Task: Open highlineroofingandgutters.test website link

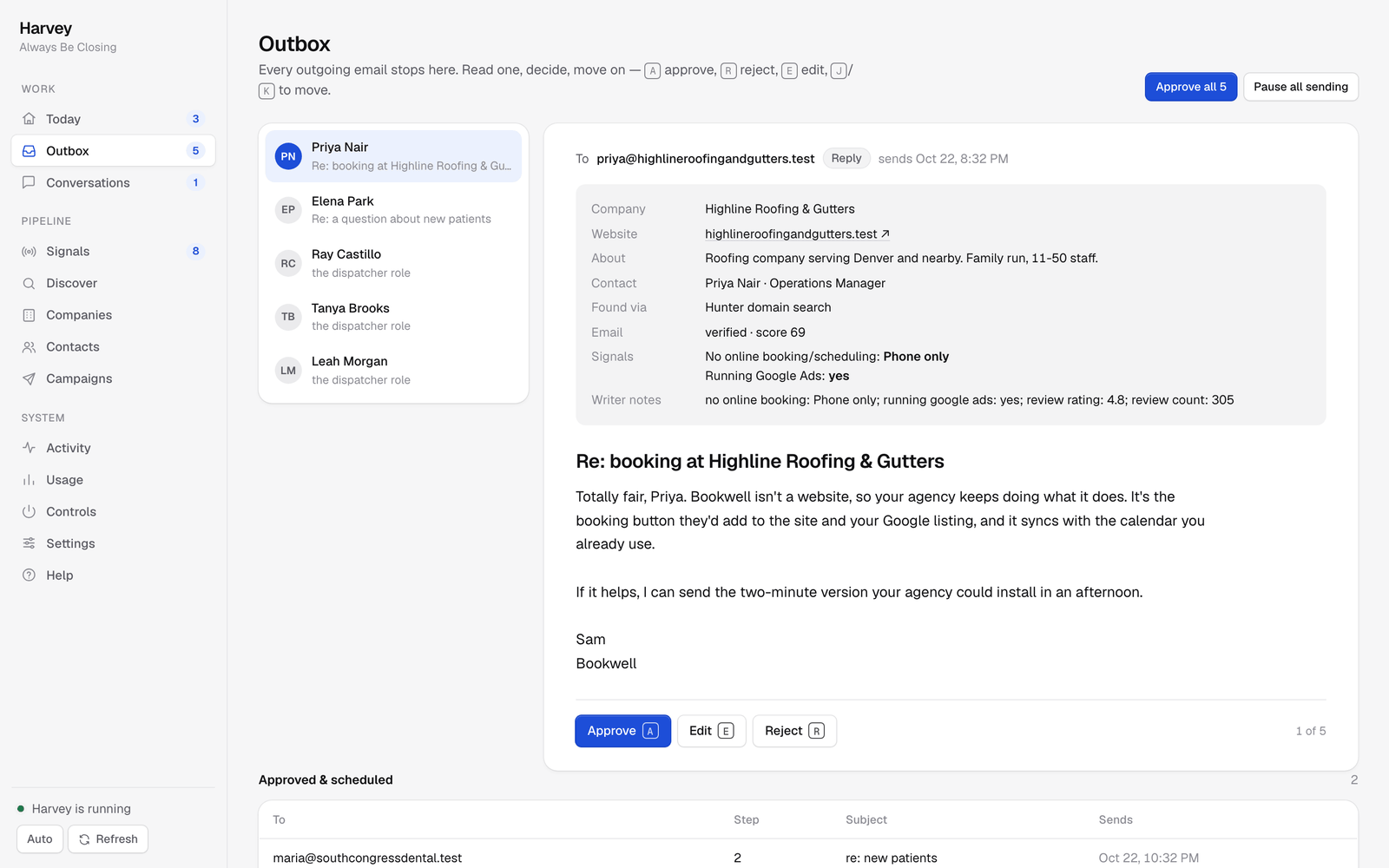Action: [x=797, y=234]
